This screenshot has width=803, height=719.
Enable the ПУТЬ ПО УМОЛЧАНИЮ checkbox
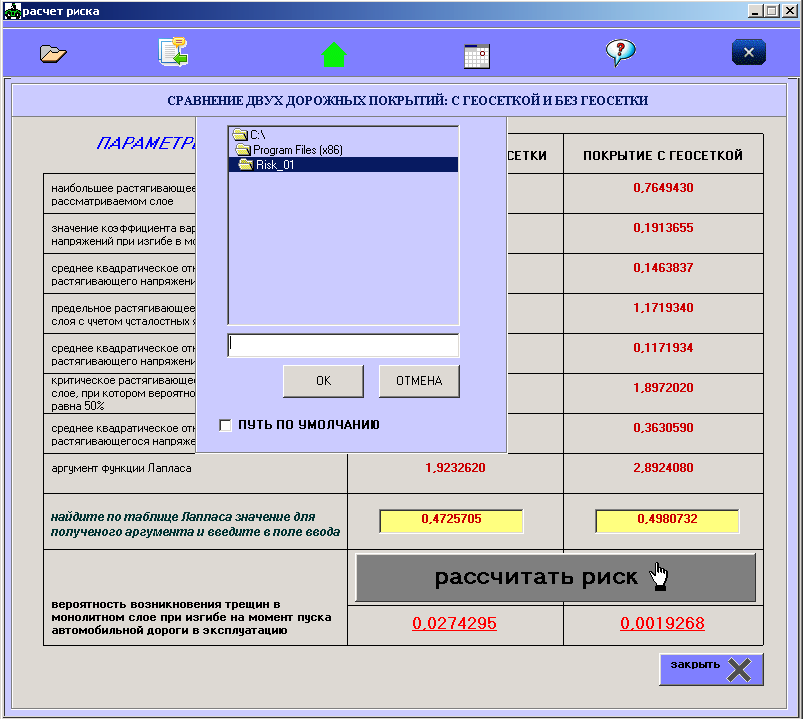226,425
